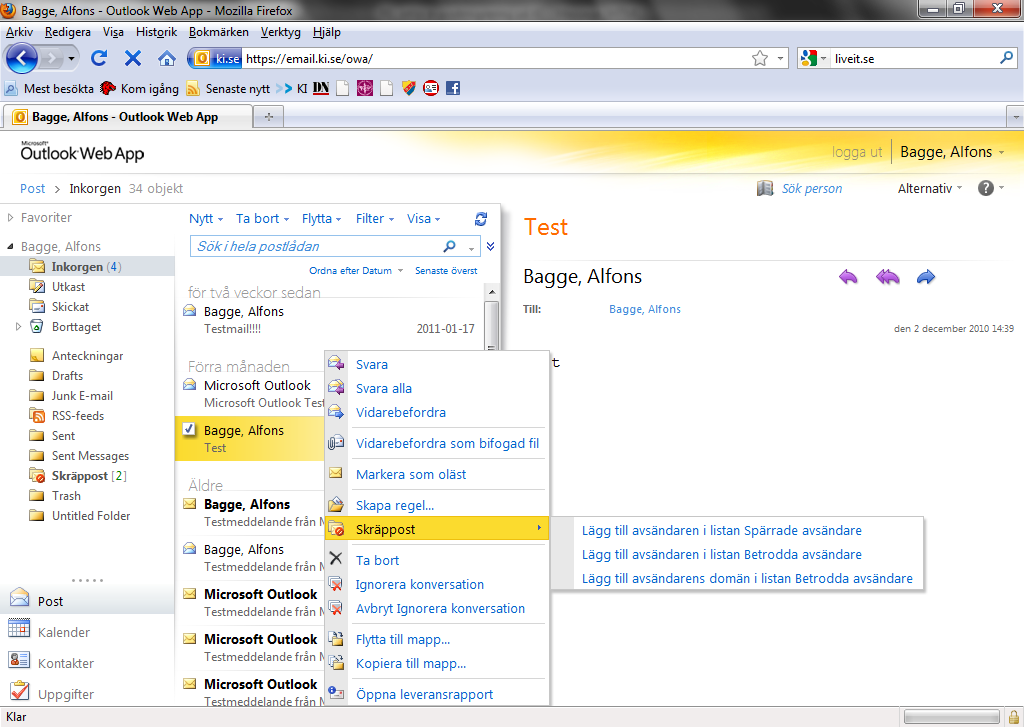Bookmark this page with the star icon
Viewport: 1024px width, 728px height.
pyautogui.click(x=760, y=58)
